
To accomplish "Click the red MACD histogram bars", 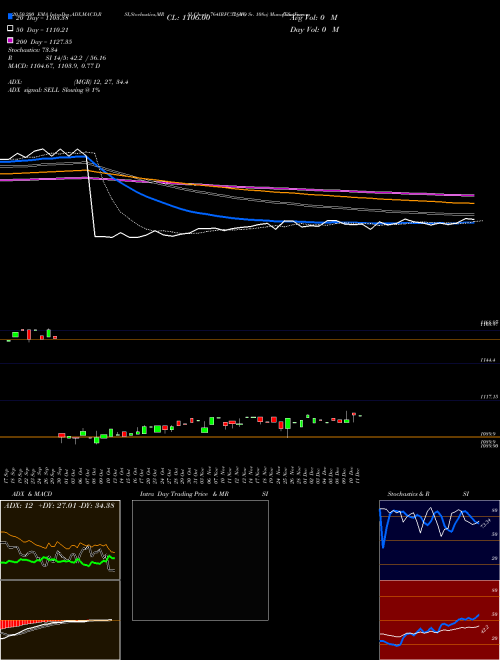I will click(x=21, y=624).
